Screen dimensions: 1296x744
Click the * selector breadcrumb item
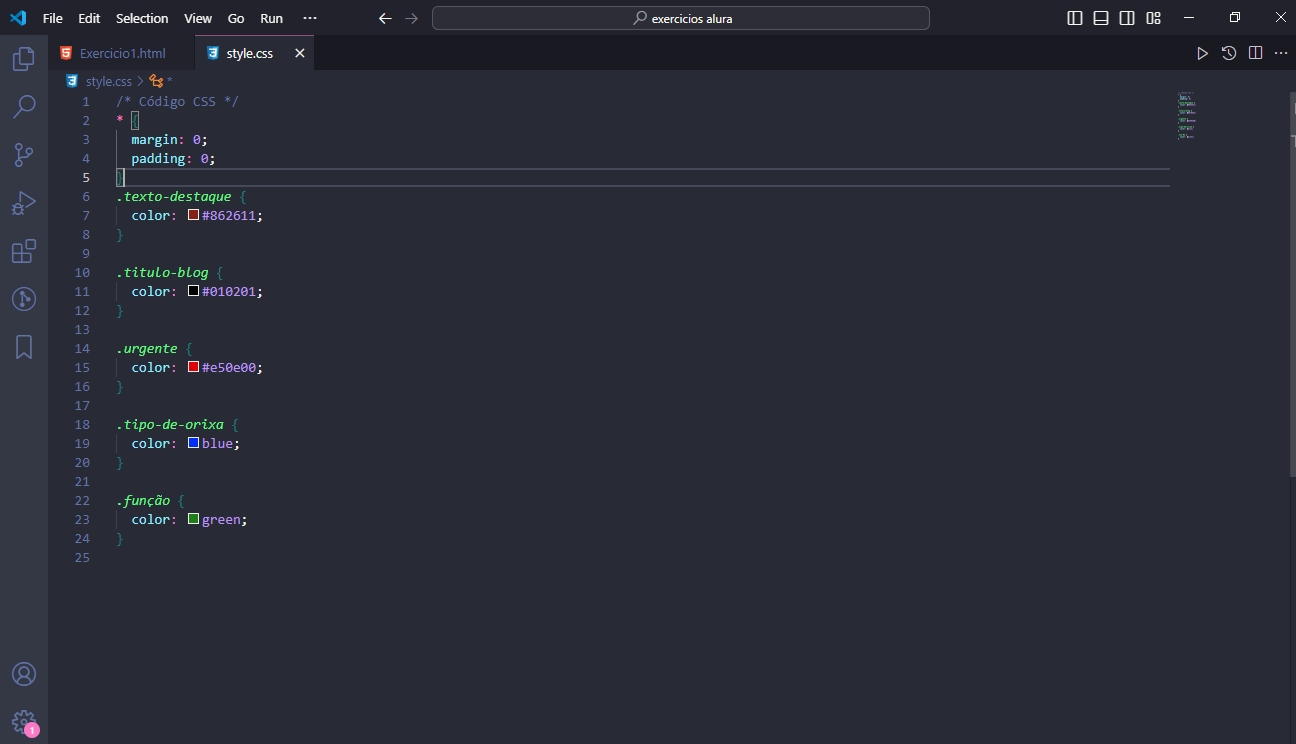coord(161,81)
